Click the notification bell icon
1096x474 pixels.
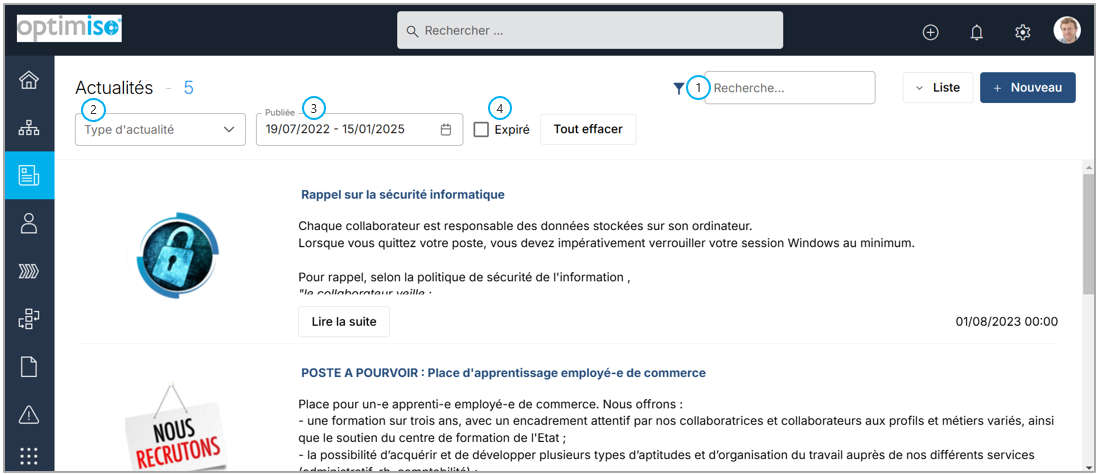pos(976,32)
